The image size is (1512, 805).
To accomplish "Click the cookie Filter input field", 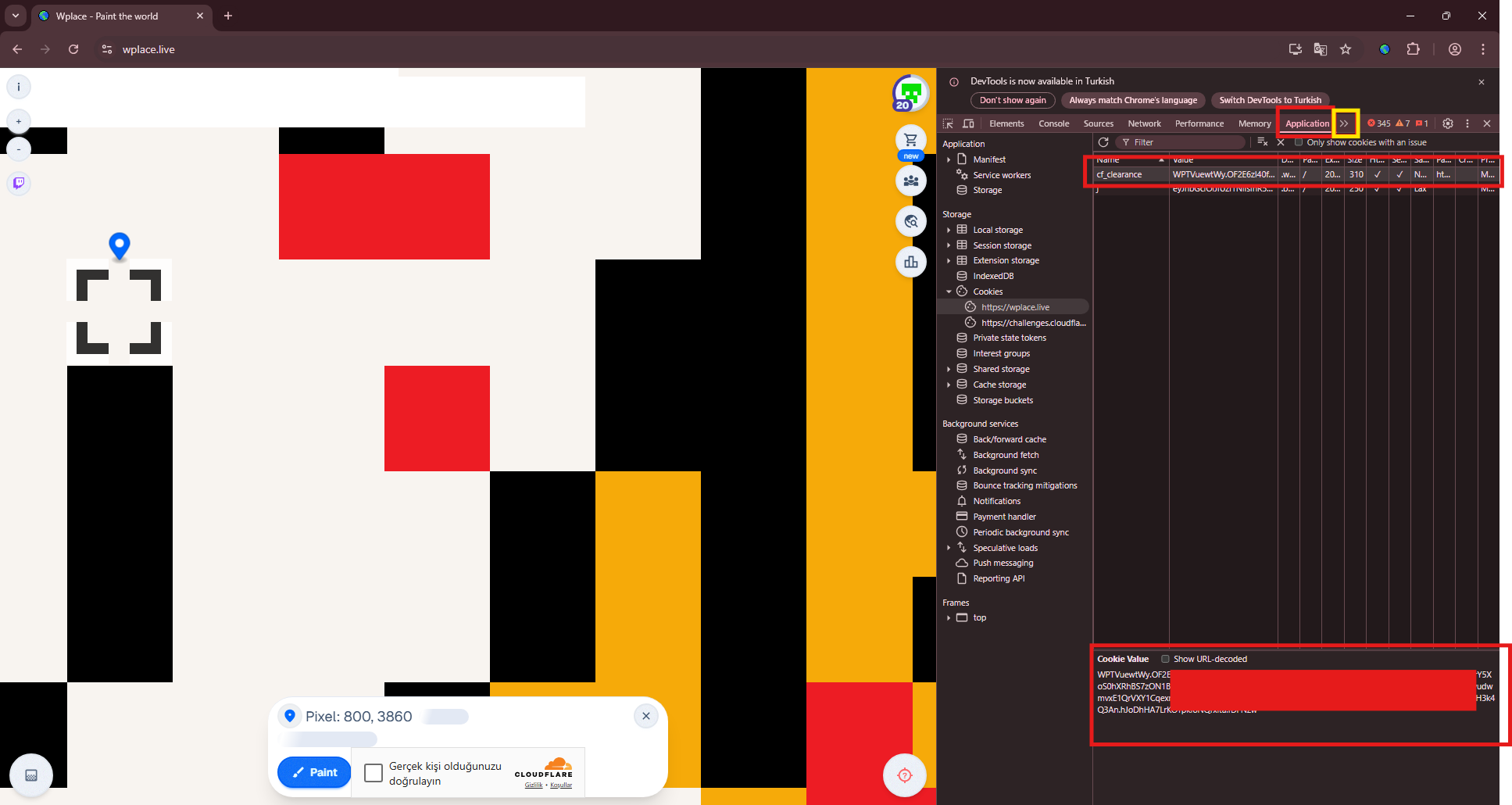I will coord(1180,142).
